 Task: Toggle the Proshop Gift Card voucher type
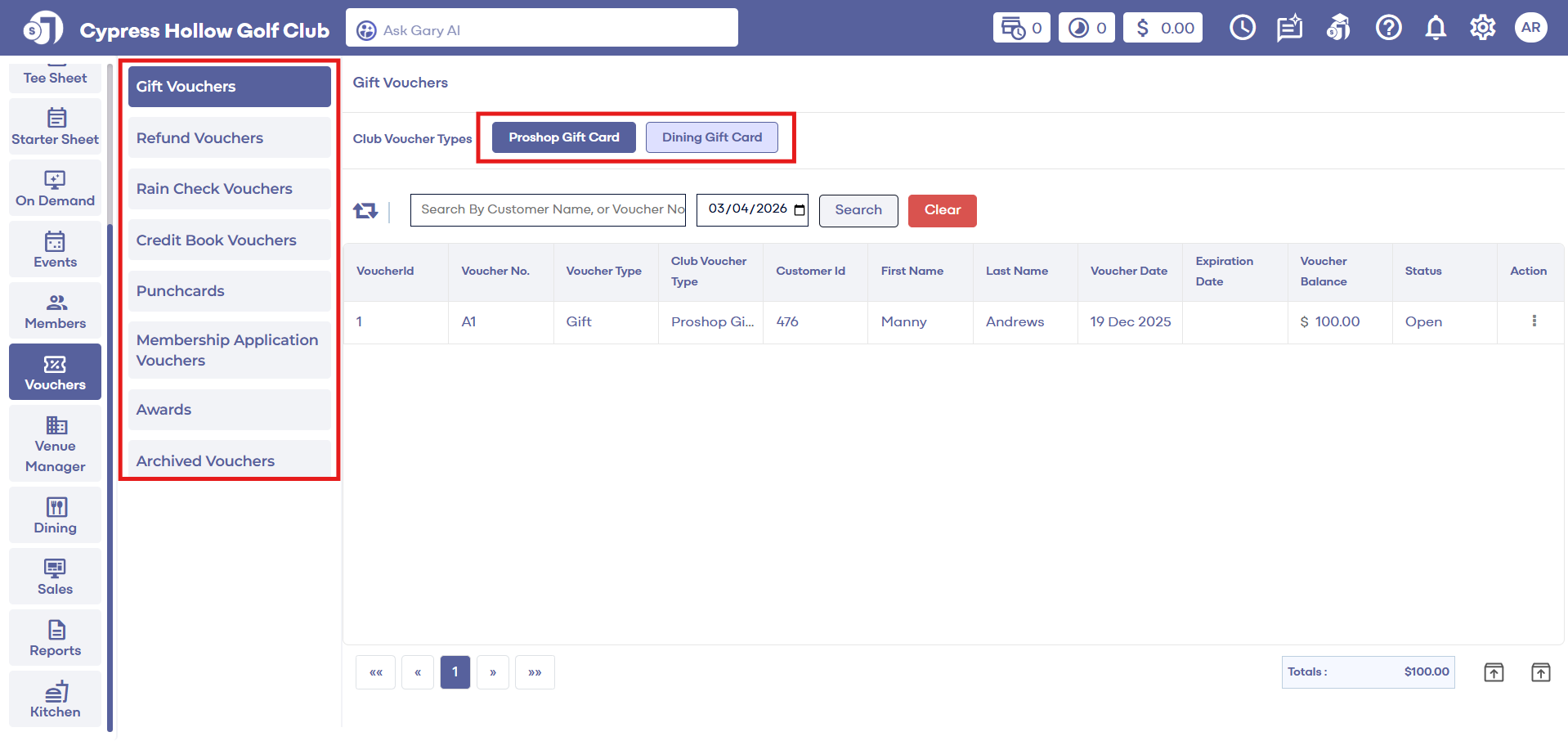pos(563,137)
